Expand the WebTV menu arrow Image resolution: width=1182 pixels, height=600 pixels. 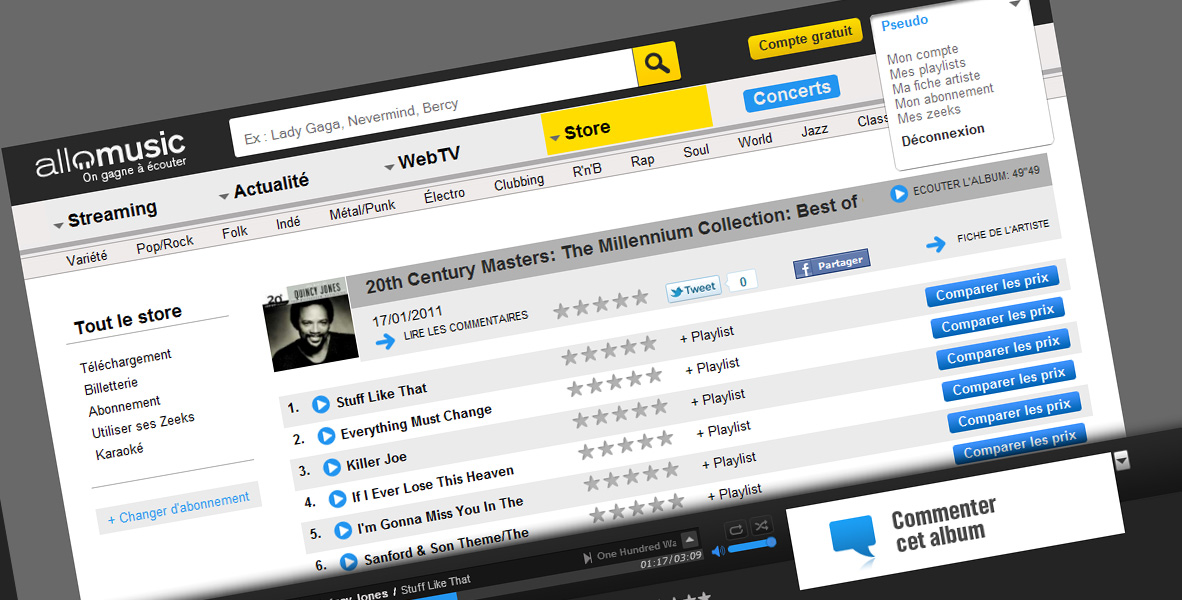(389, 167)
